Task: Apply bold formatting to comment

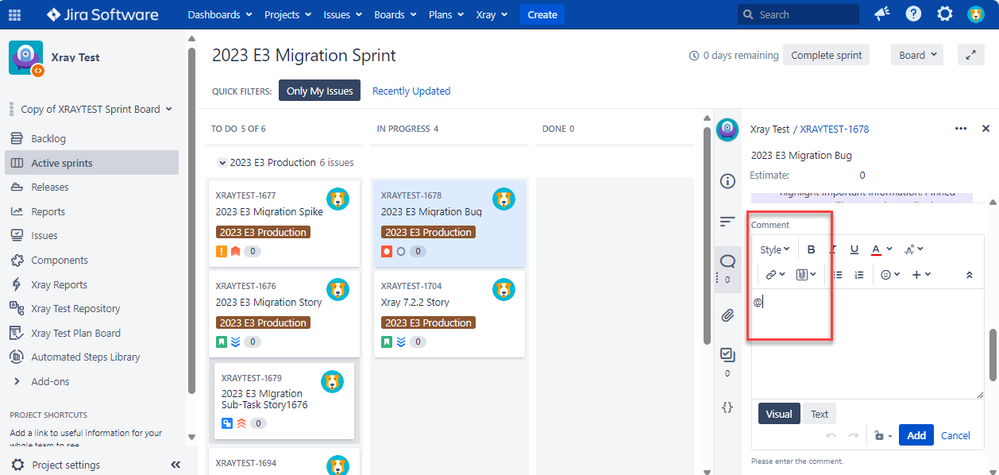Action: [811, 250]
